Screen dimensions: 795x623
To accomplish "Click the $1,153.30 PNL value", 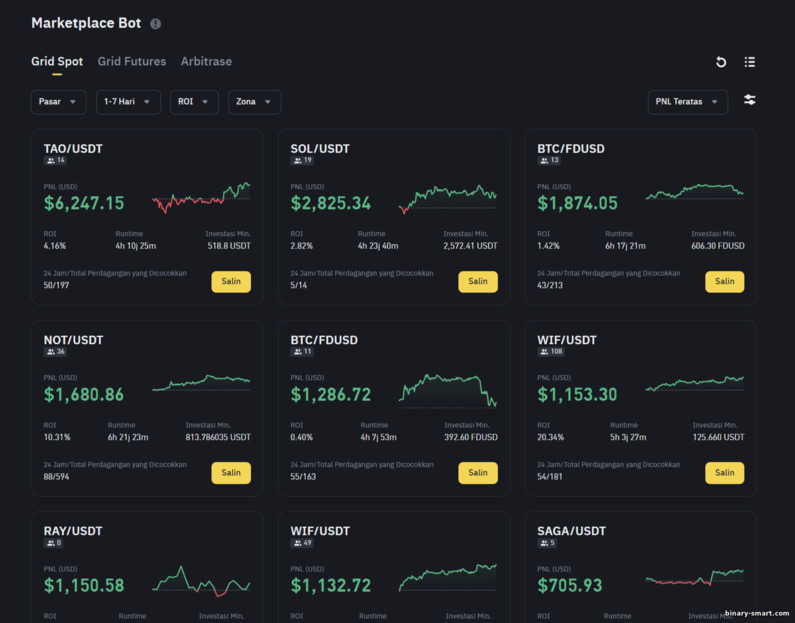I will [577, 394].
